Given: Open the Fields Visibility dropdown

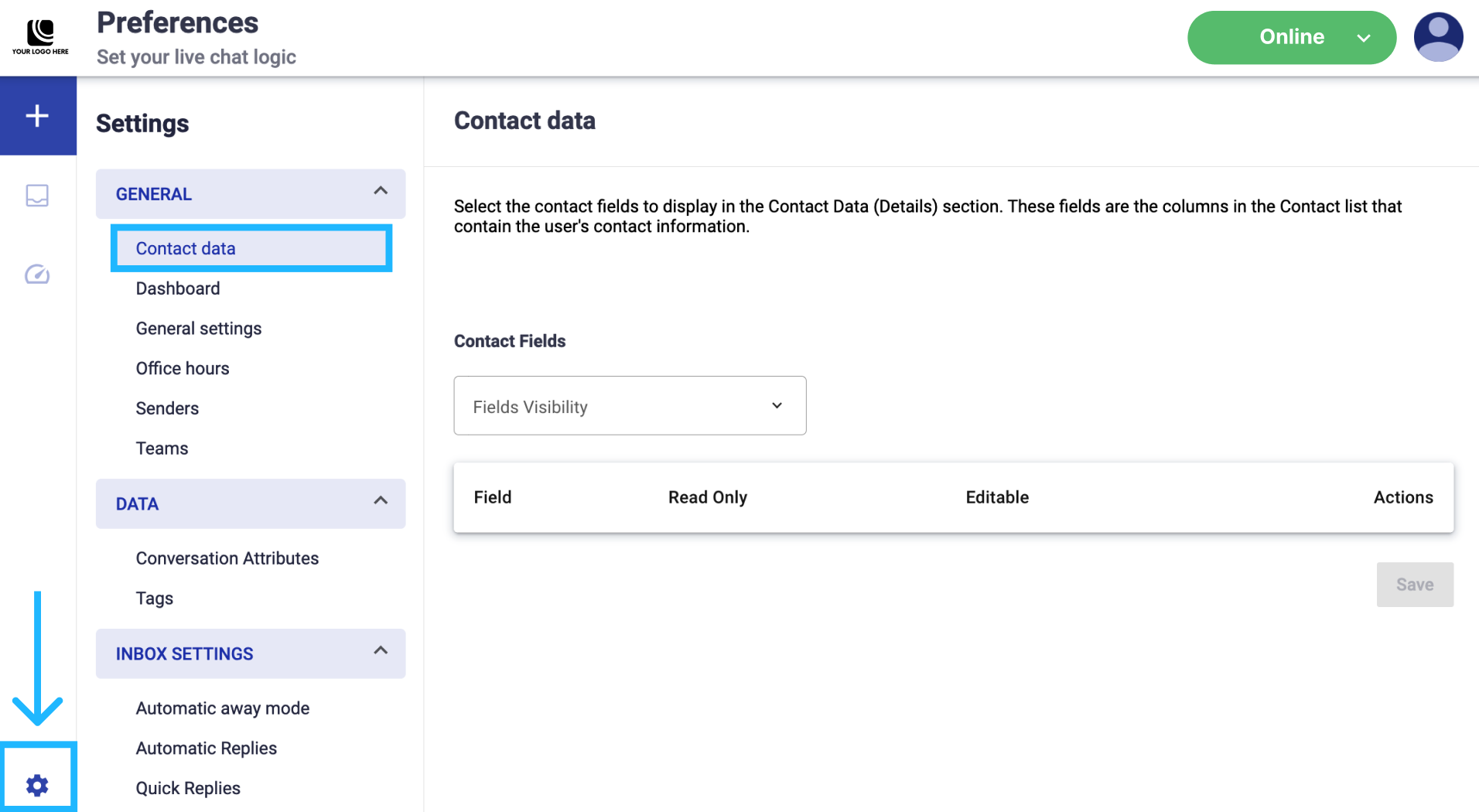Looking at the screenshot, I should [x=630, y=406].
